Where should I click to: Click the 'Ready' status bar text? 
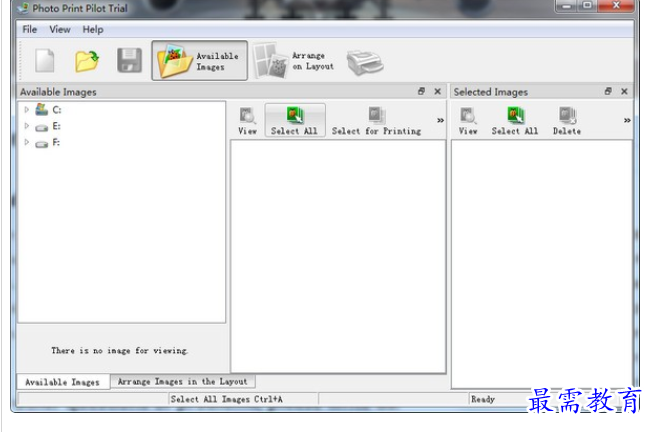point(483,399)
